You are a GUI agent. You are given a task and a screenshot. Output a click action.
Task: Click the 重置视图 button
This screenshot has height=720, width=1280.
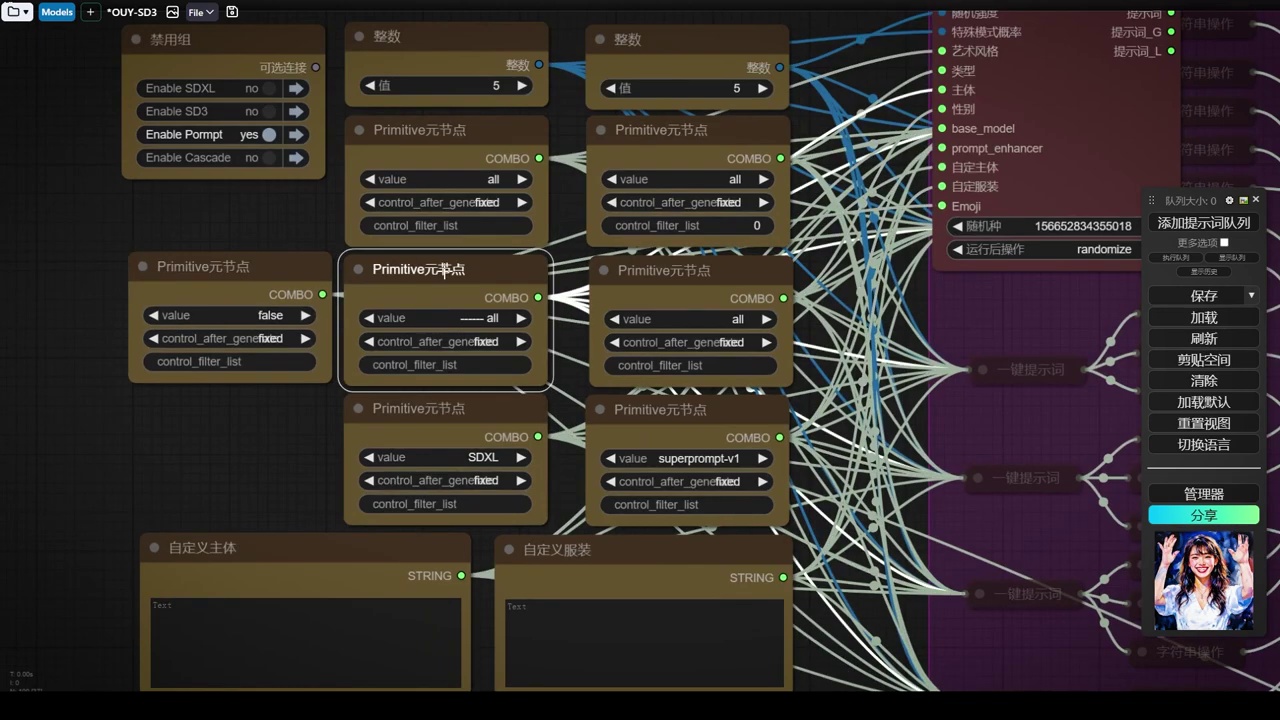1204,423
